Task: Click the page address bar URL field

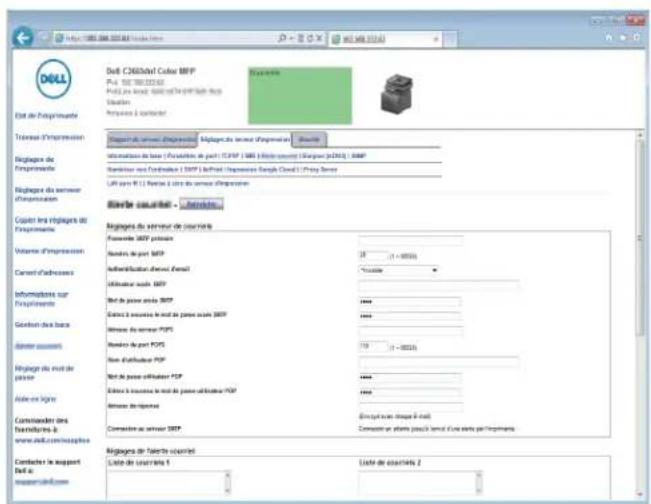Action: [x=166, y=39]
